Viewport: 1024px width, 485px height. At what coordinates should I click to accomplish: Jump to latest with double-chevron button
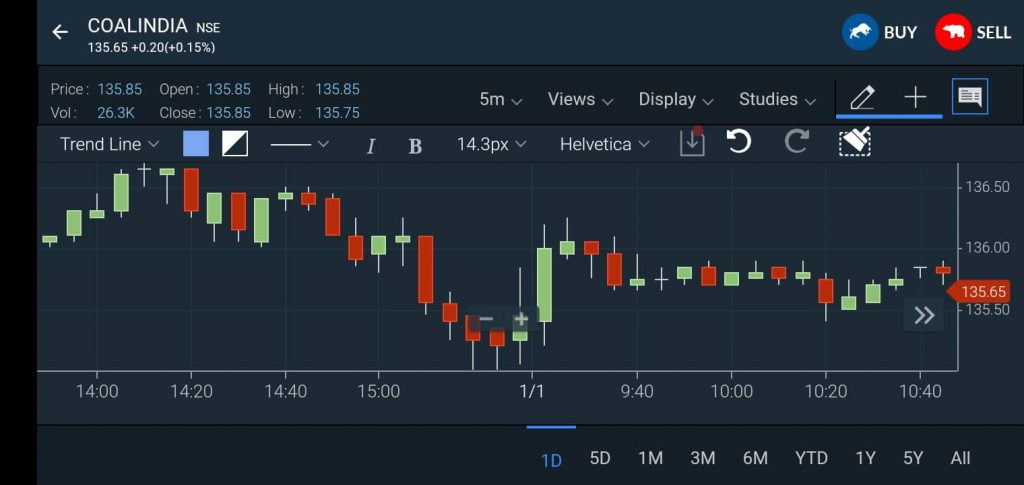coord(924,316)
